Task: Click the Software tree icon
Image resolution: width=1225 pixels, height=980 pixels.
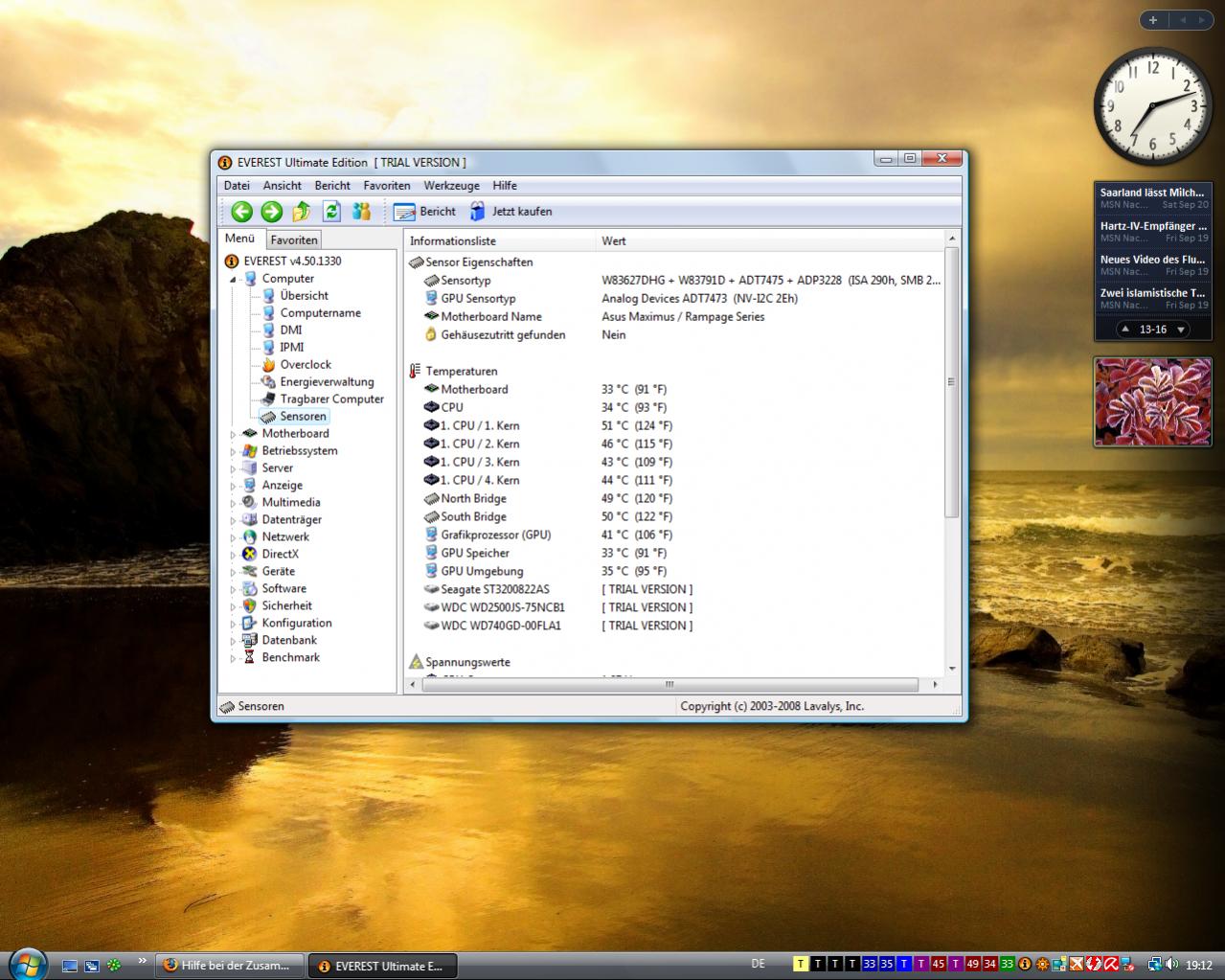Action: (250, 589)
